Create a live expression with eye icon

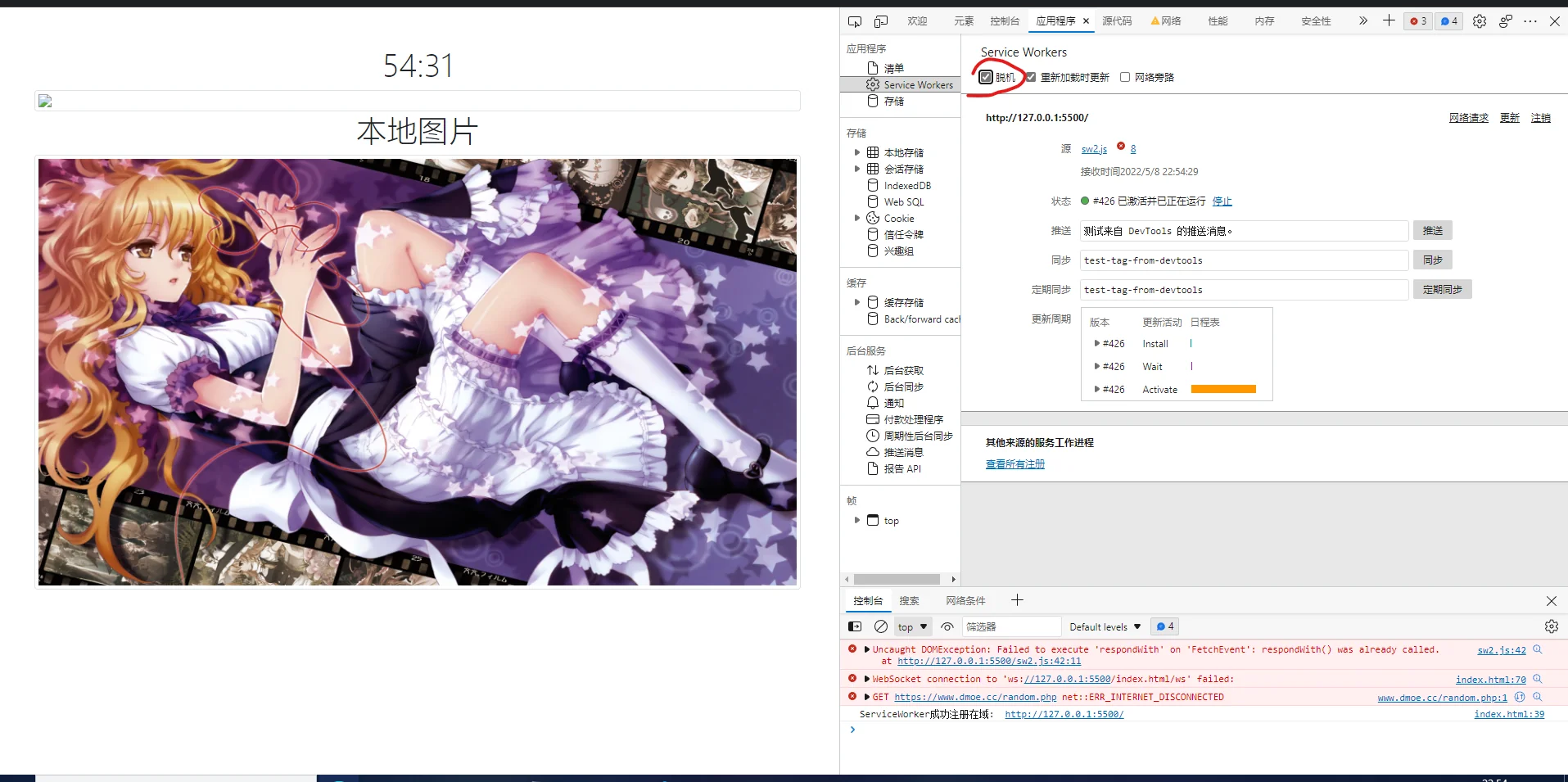pyautogui.click(x=947, y=626)
